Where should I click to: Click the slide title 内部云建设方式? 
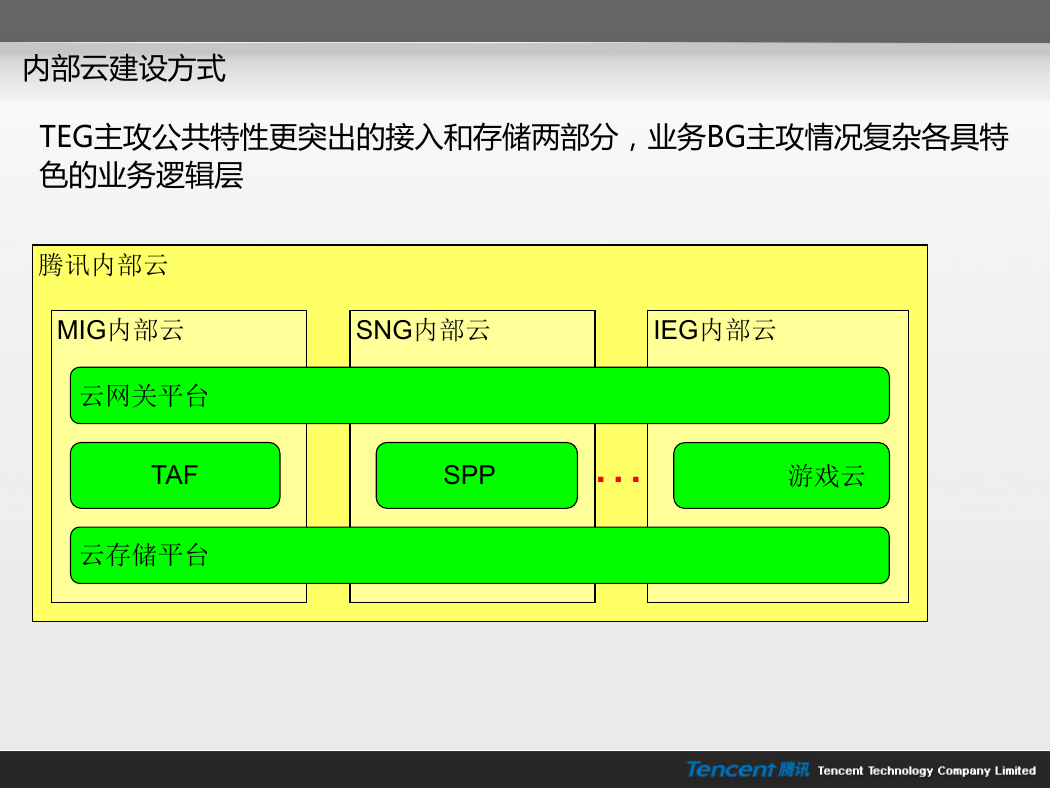(124, 68)
